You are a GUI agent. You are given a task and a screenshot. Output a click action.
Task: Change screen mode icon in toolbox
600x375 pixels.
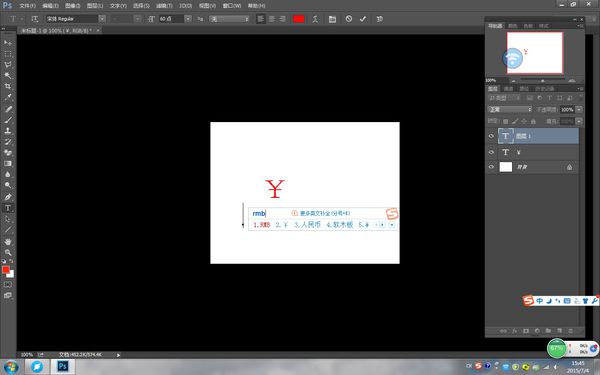pyautogui.click(x=8, y=295)
